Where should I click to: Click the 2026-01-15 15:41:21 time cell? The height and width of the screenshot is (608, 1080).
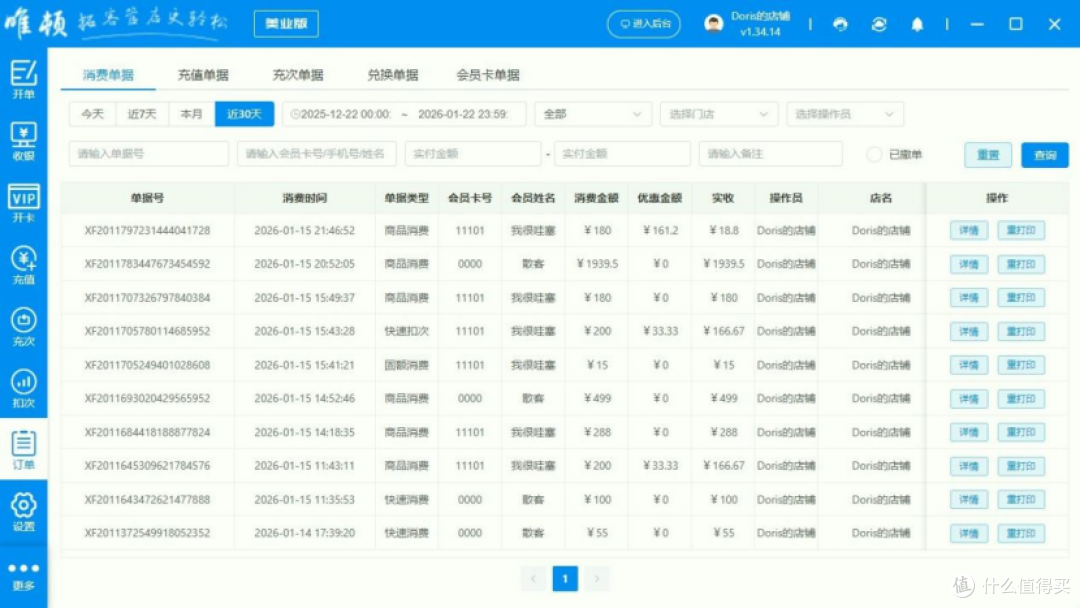pyautogui.click(x=304, y=365)
